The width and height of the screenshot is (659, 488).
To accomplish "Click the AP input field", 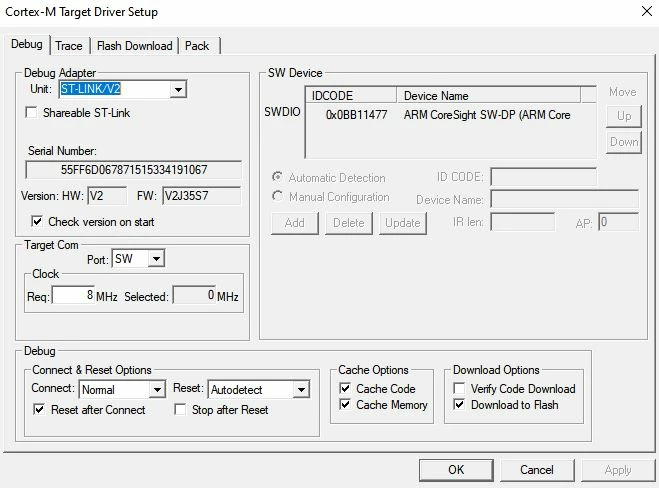I will [x=618, y=222].
